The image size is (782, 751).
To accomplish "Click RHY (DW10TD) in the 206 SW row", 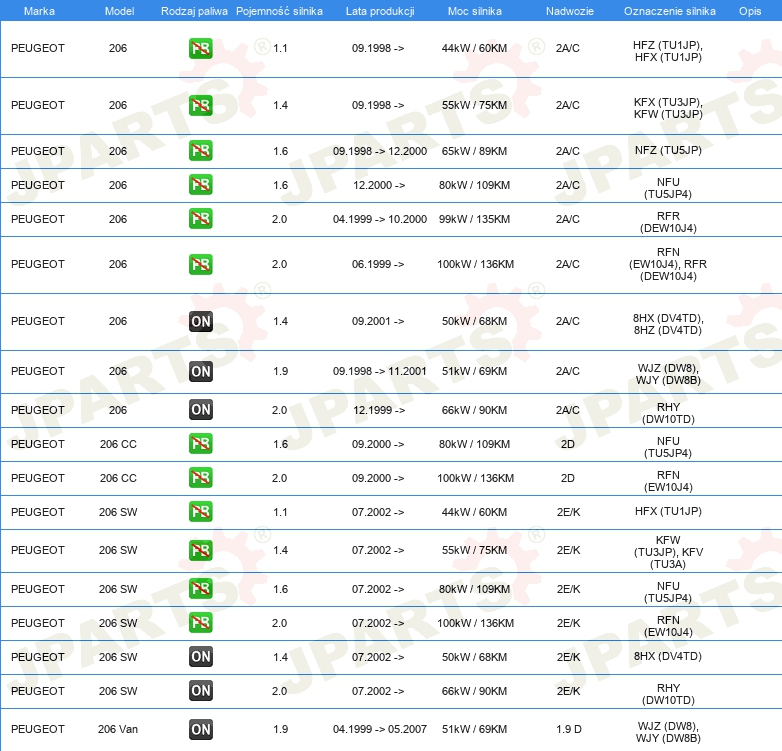I will pyautogui.click(x=668, y=694).
